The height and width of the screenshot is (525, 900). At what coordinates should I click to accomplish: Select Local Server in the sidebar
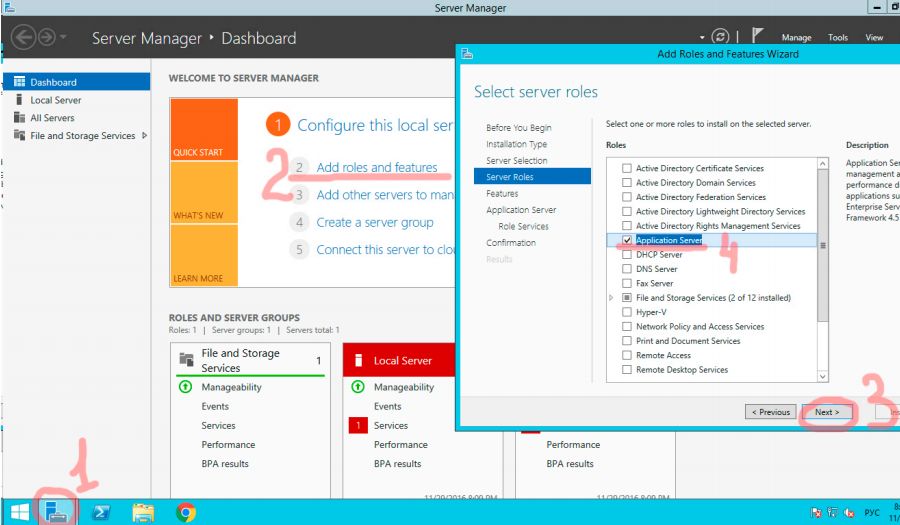click(x=56, y=100)
